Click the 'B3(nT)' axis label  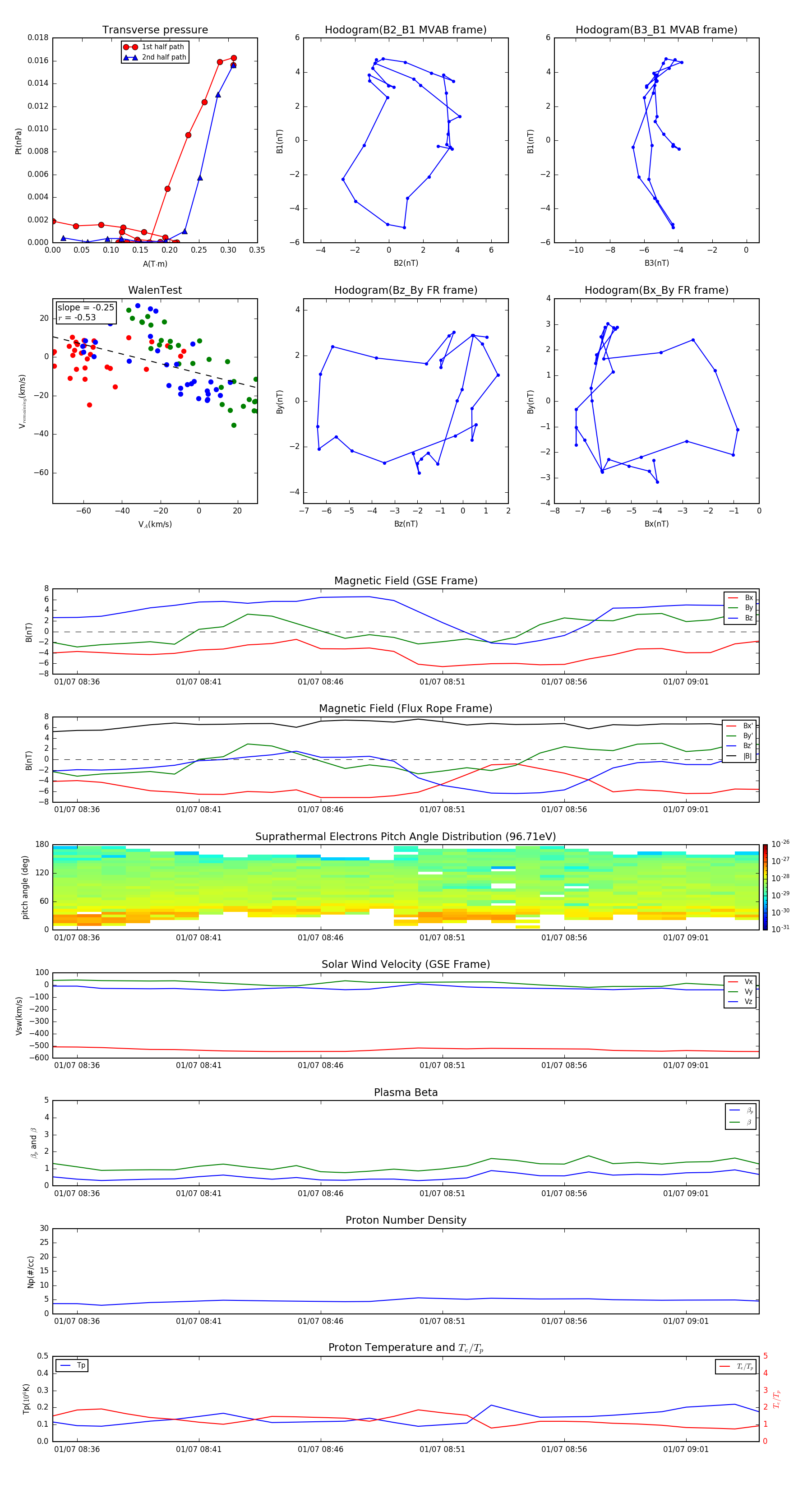656,263
